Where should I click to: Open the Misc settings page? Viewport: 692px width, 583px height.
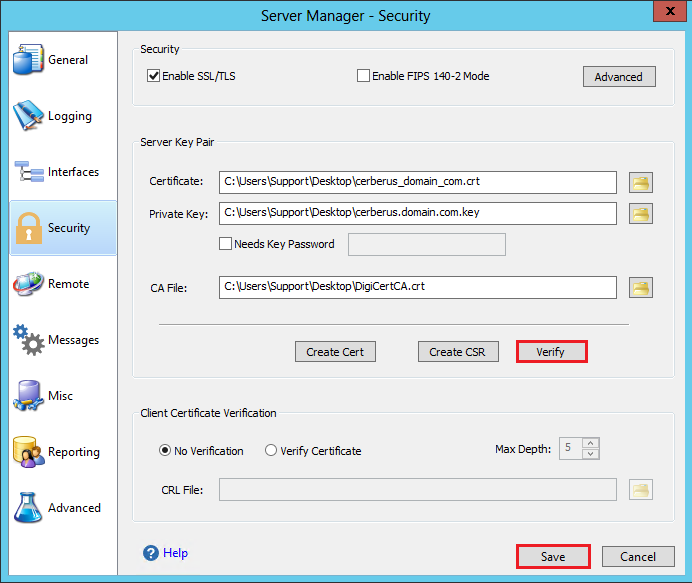[x=62, y=396]
